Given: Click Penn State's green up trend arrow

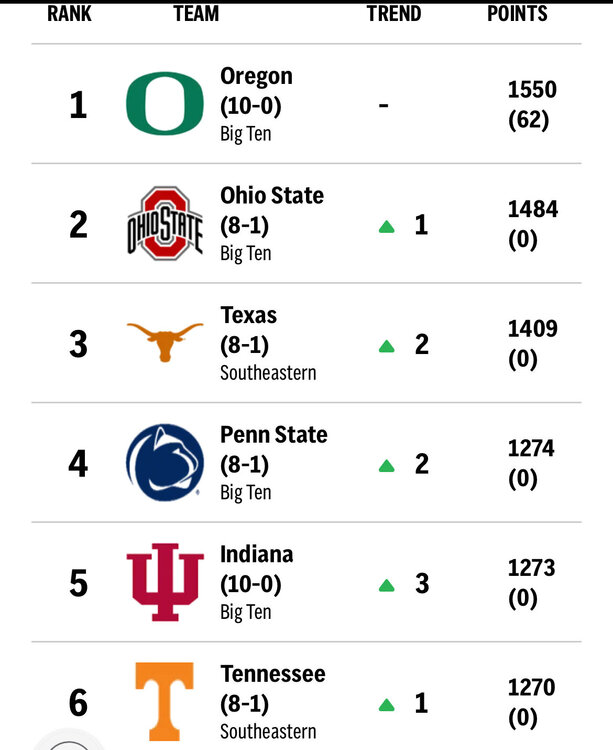Looking at the screenshot, I should (387, 465).
